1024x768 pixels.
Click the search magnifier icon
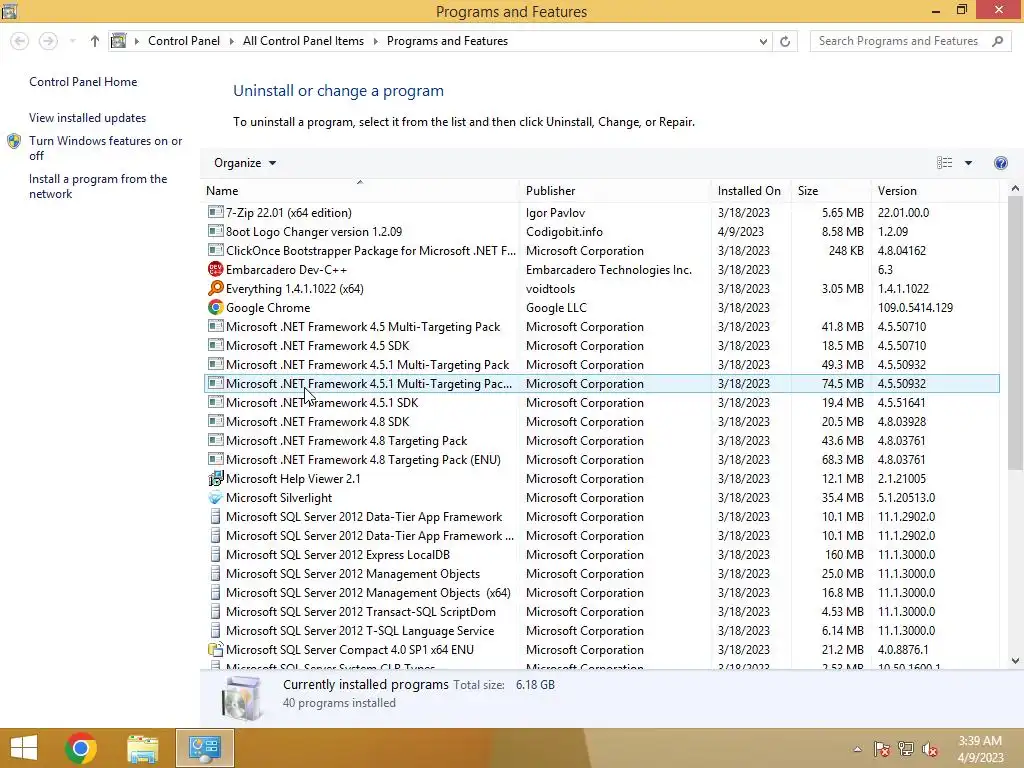click(997, 41)
